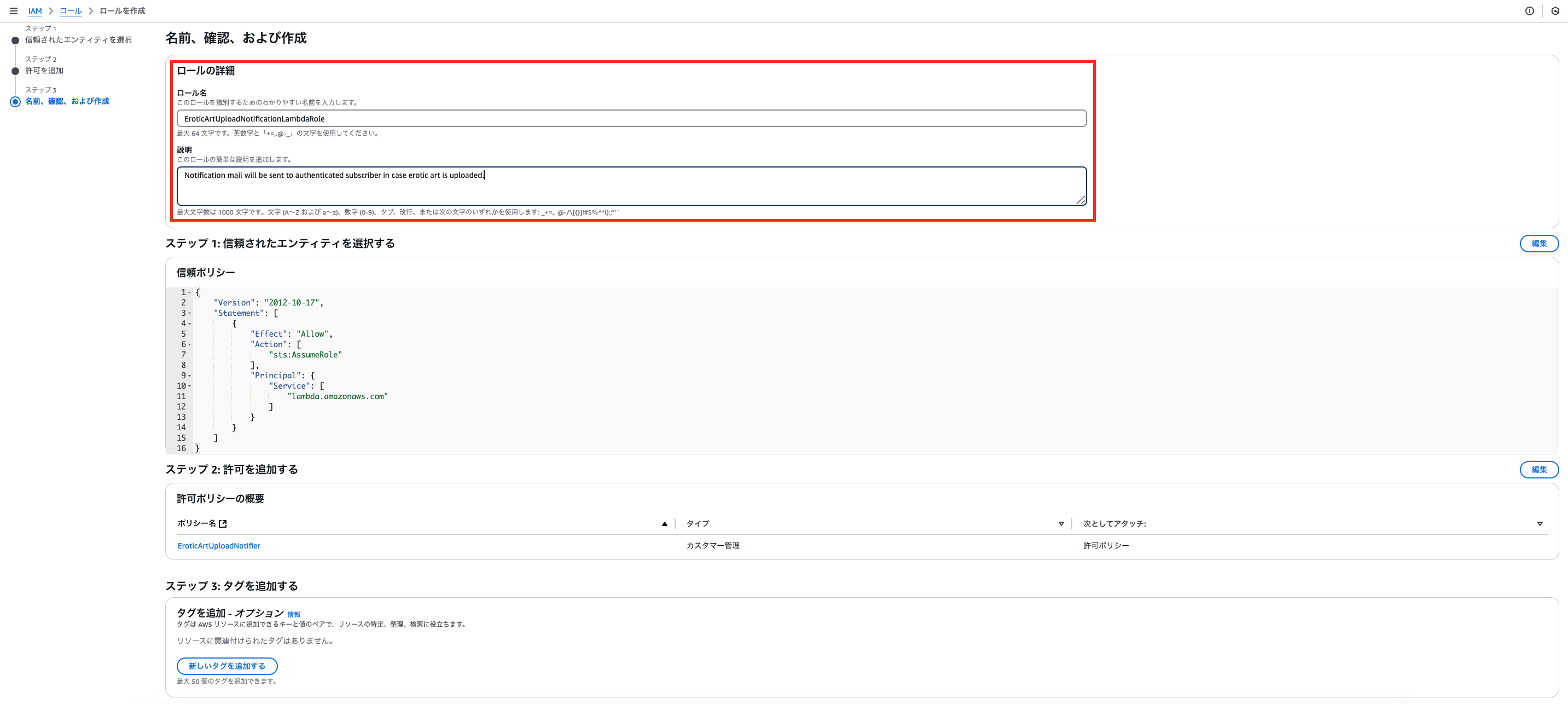The width and height of the screenshot is (1568, 704).
Task: Click the description textarea resize handle
Action: click(1081, 200)
